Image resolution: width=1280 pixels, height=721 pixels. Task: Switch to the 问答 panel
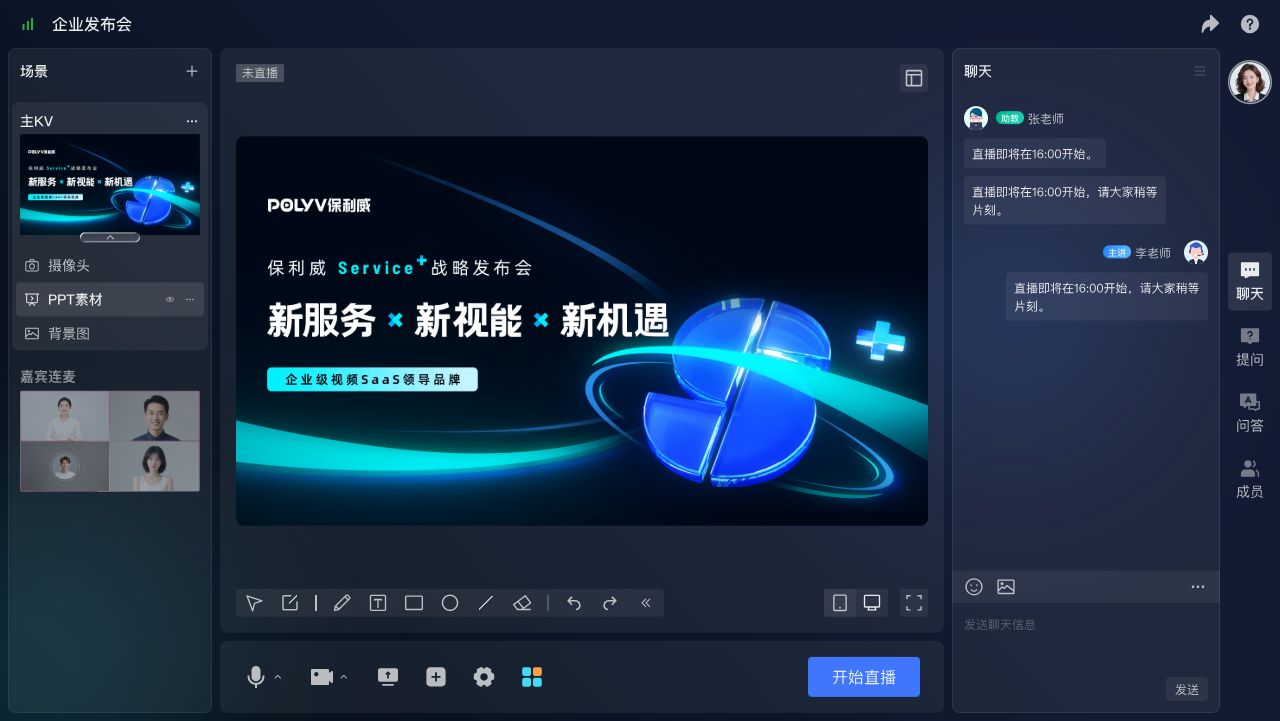1249,412
